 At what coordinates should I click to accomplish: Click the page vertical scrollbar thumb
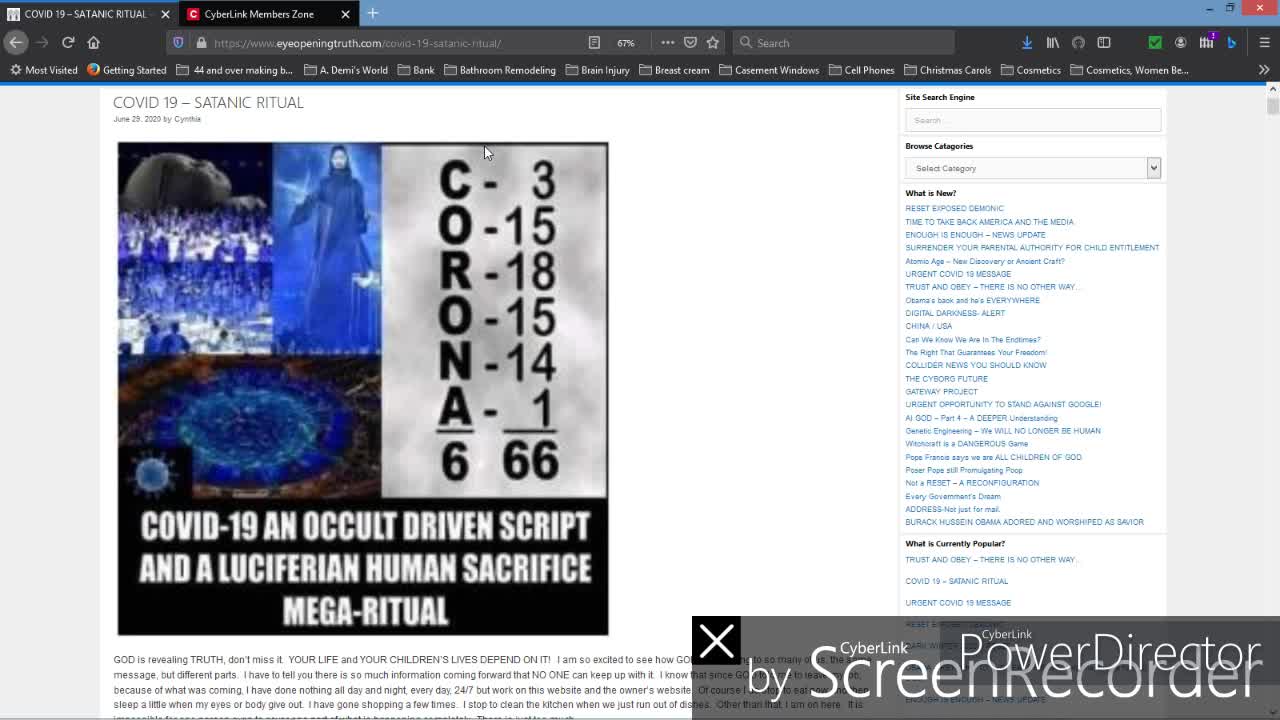(1272, 106)
